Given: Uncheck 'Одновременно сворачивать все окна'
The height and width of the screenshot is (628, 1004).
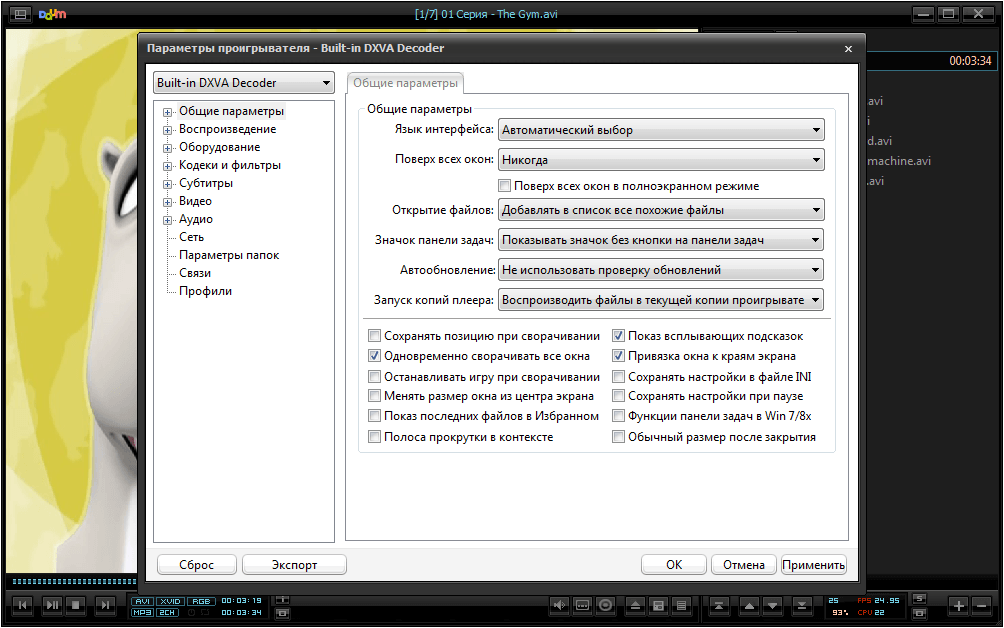Looking at the screenshot, I should click(x=375, y=355).
